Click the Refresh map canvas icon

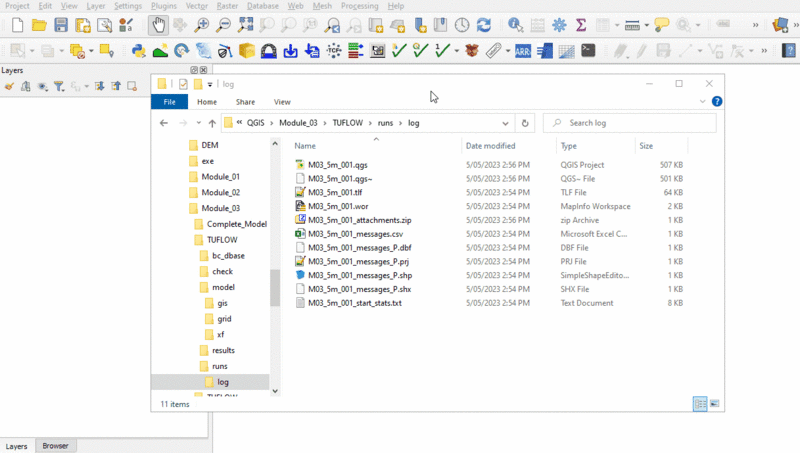[x=484, y=24]
